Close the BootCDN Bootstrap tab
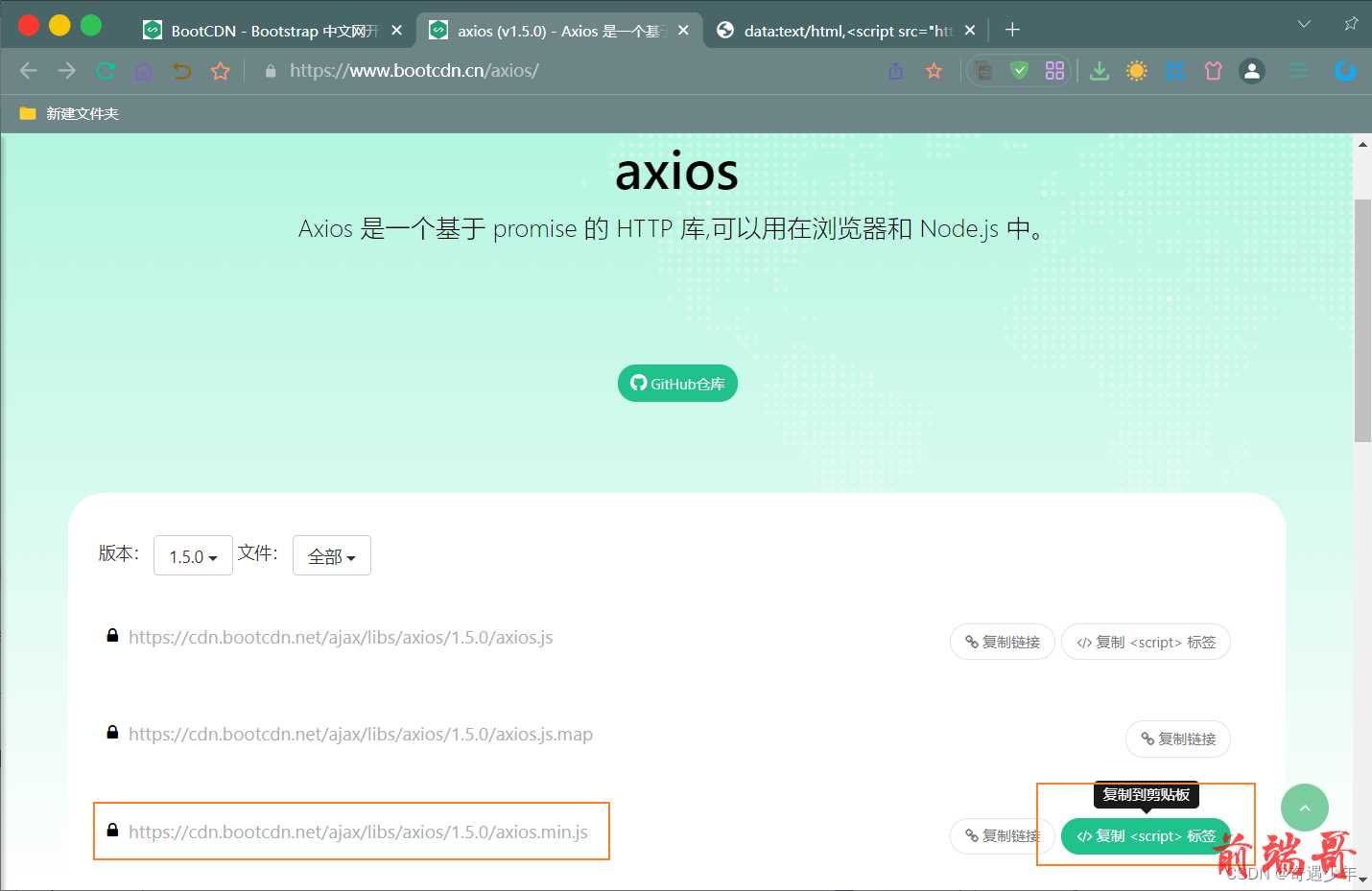This screenshot has height=891, width=1372. [x=396, y=31]
